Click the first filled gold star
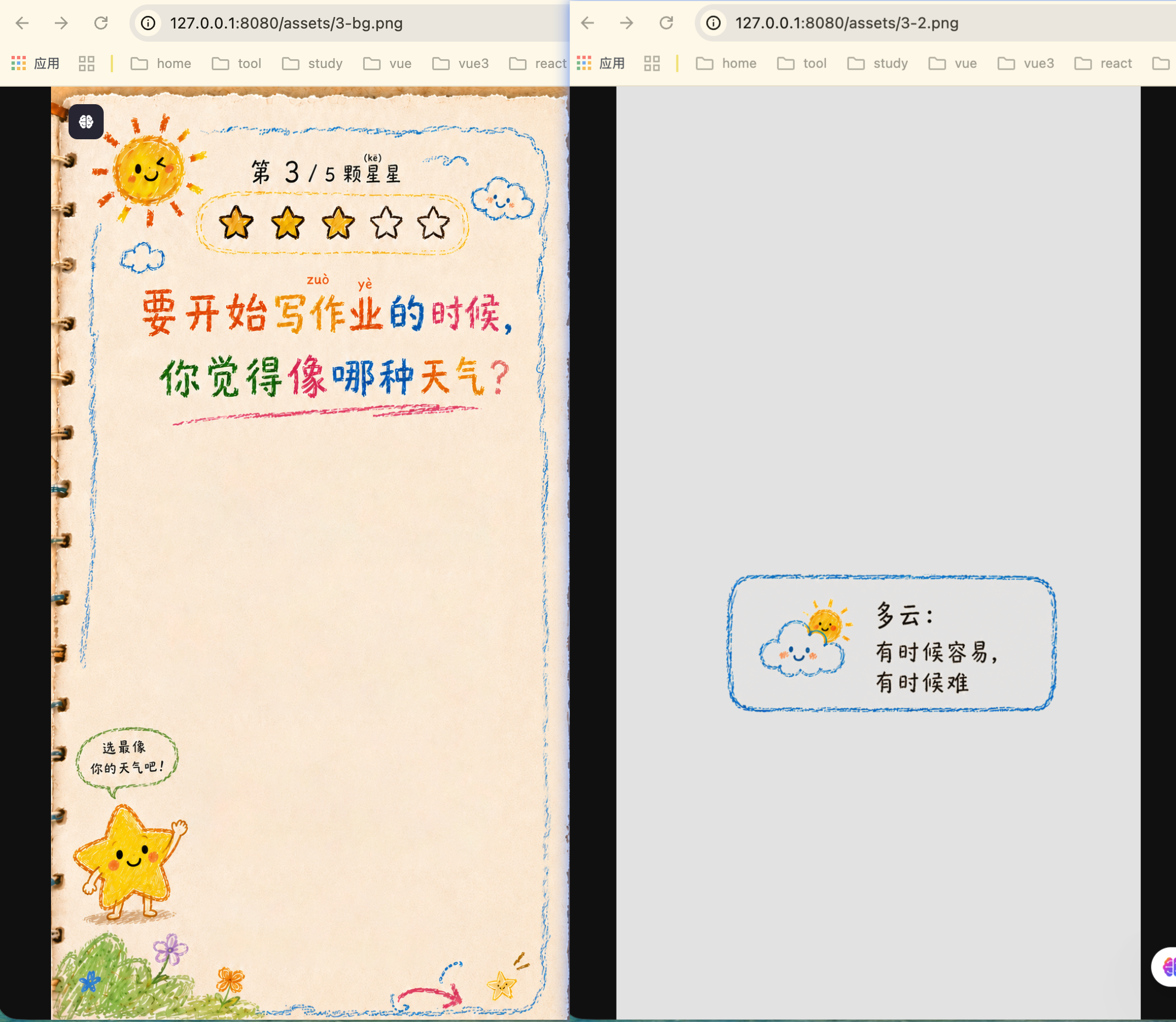Viewport: 1176px width, 1022px height. (236, 223)
